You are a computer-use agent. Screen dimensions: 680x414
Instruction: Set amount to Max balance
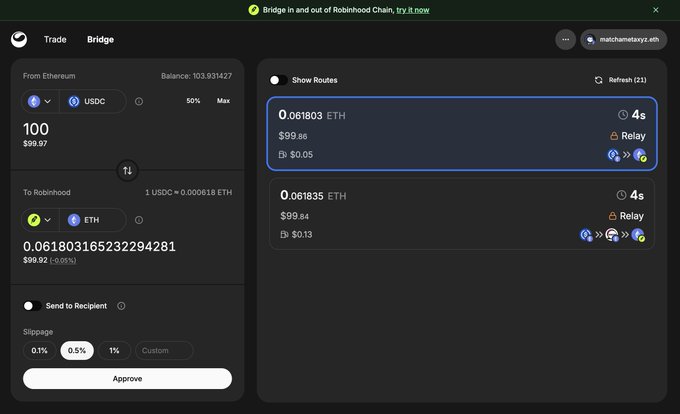(x=223, y=101)
